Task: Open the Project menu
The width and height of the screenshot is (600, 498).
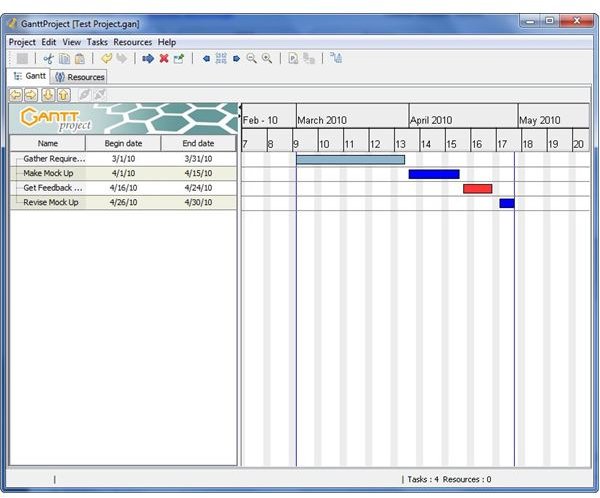Action: click(x=22, y=42)
